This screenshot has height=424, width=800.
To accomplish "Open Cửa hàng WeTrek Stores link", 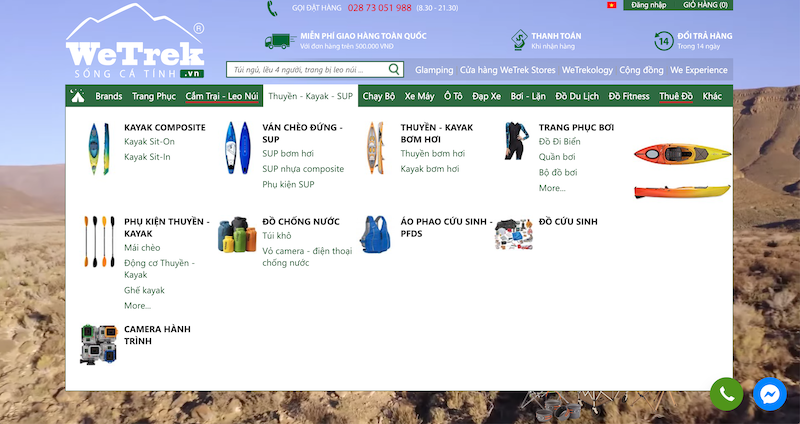I will (507, 70).
